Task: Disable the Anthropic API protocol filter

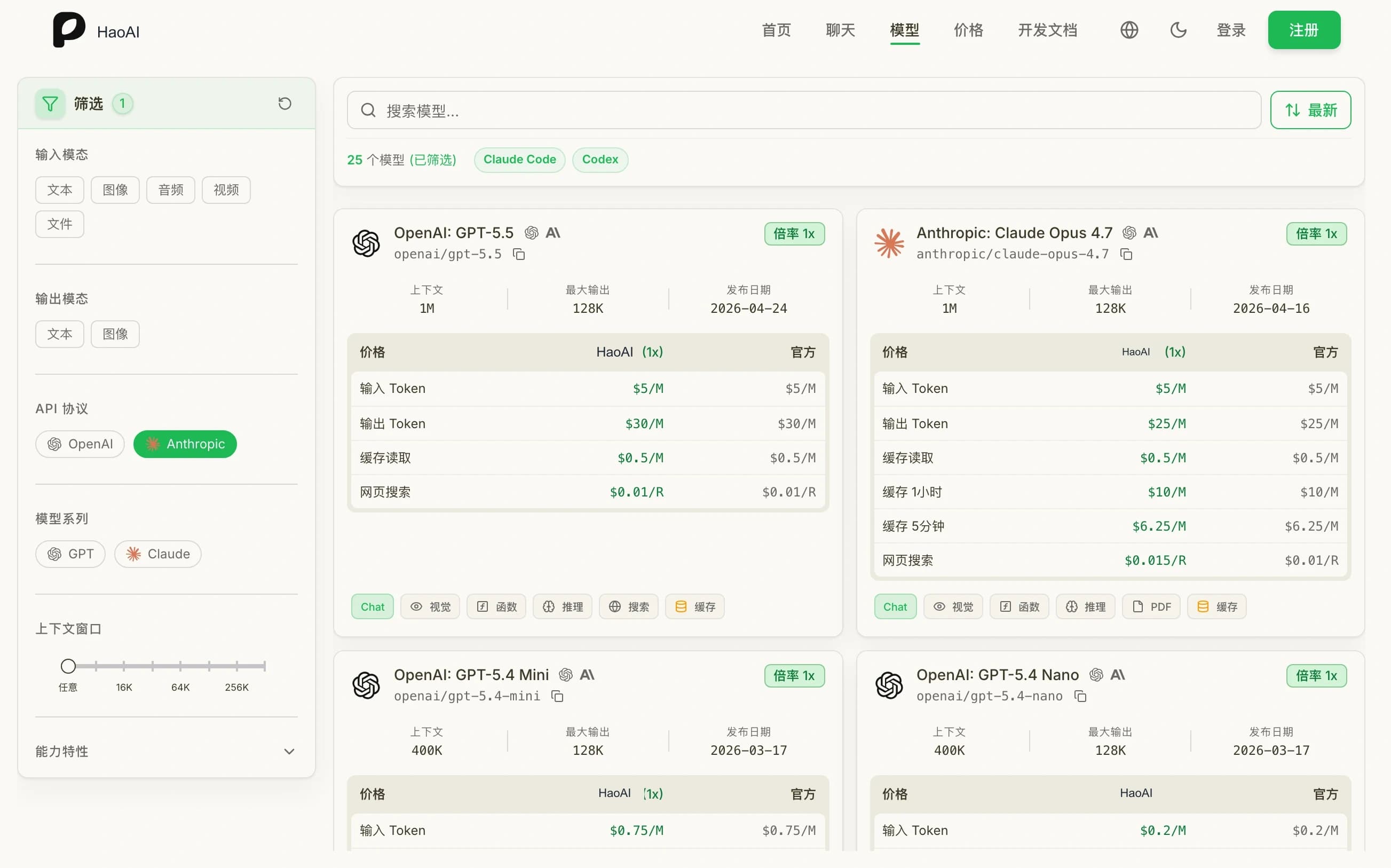Action: [x=185, y=444]
